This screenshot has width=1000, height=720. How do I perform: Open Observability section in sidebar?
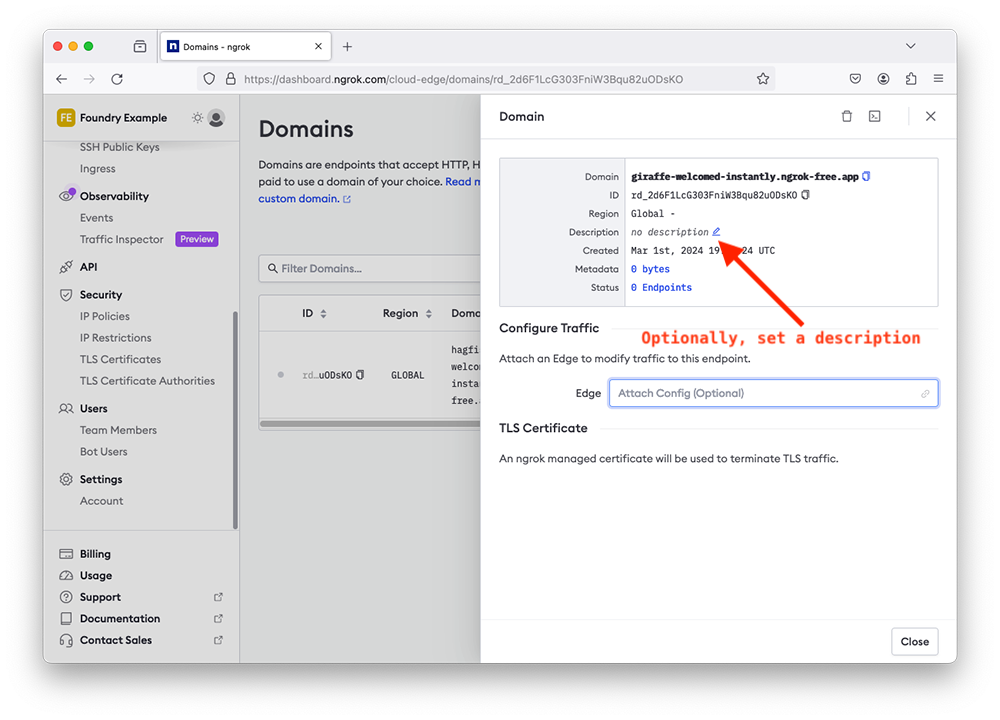(x=114, y=196)
